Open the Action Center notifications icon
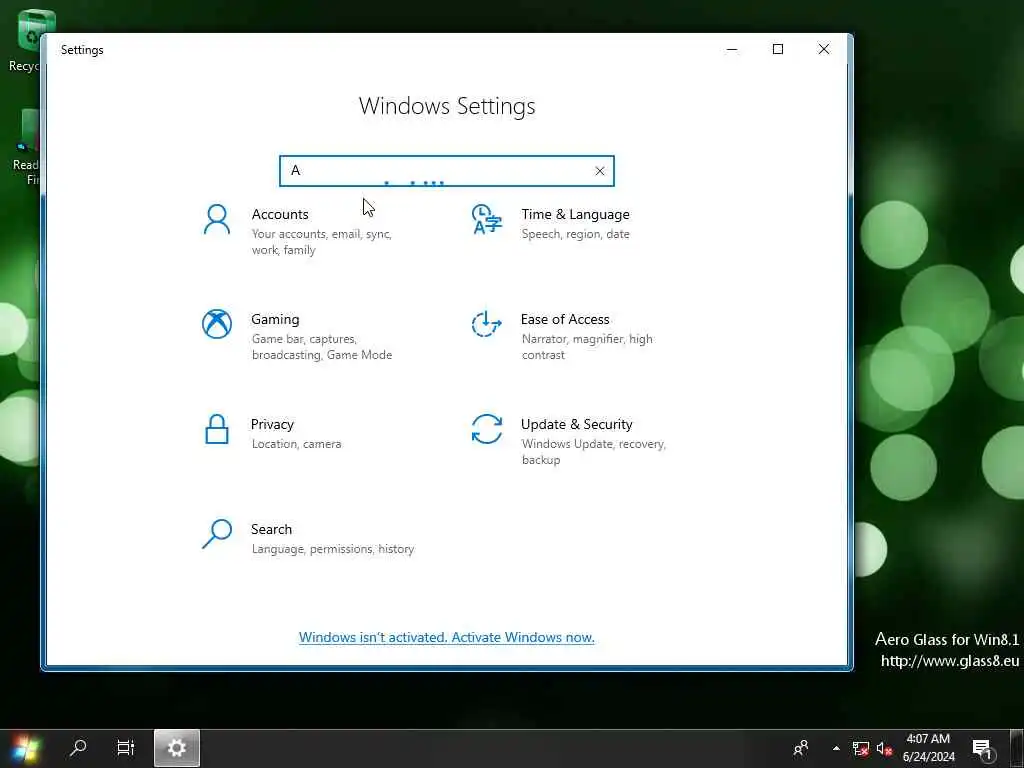Screen dimensions: 1024x768 tap(982, 749)
